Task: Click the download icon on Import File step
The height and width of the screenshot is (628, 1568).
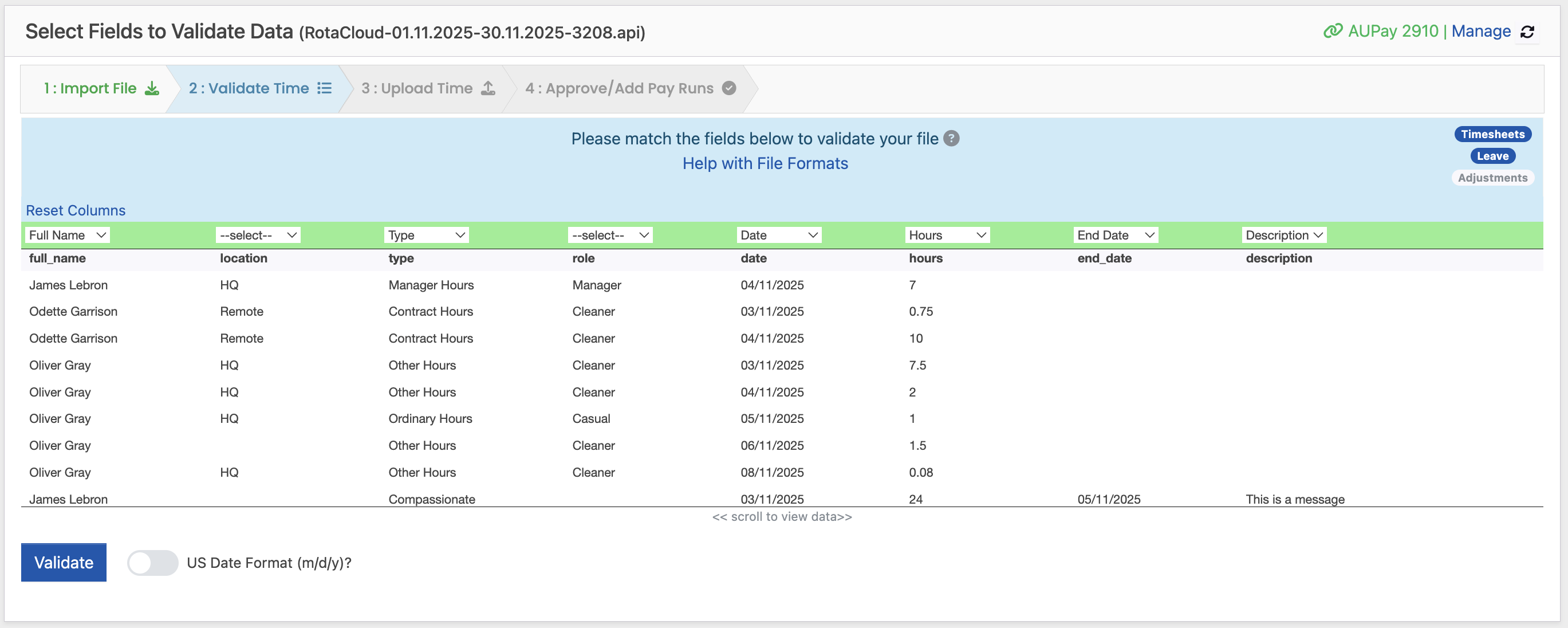Action: pos(151,88)
